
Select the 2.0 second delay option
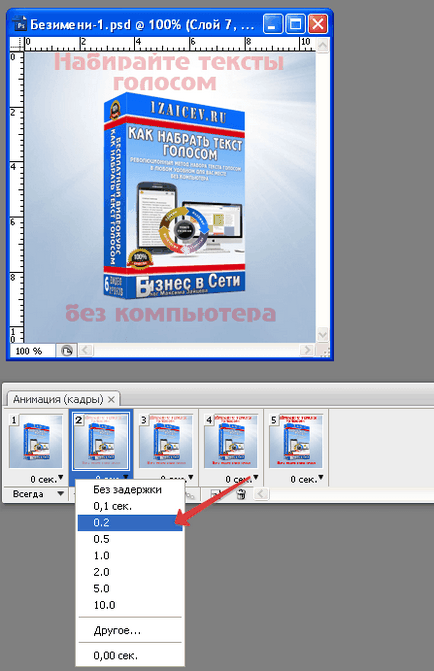coord(130,572)
